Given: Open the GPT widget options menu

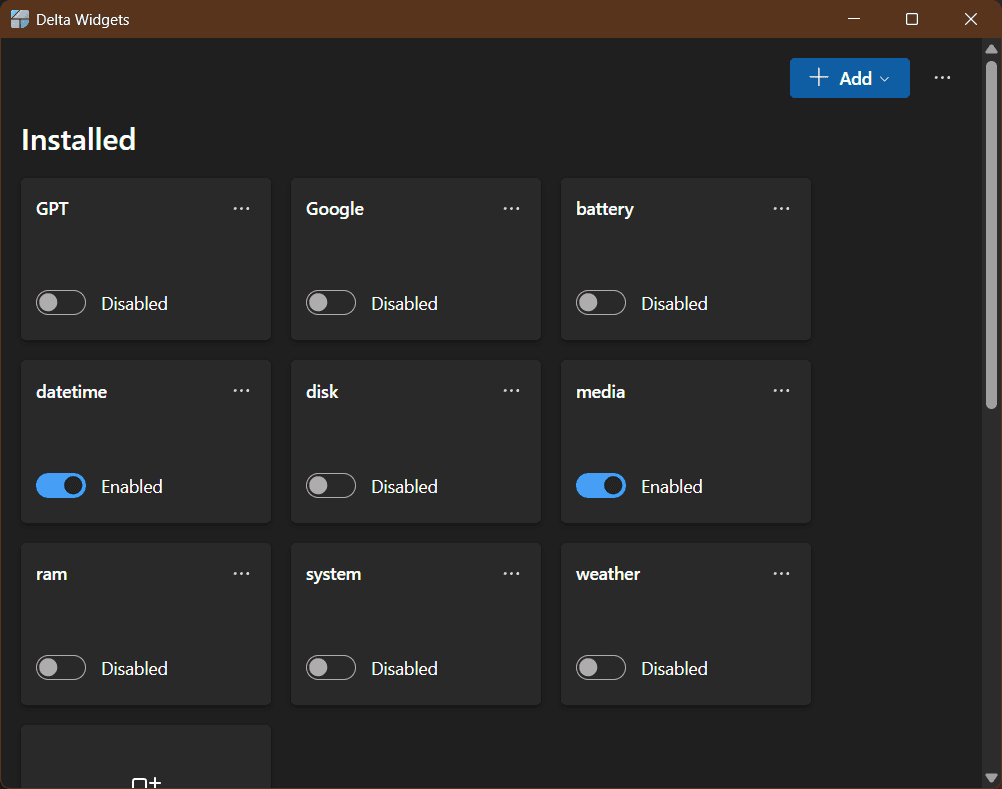Looking at the screenshot, I should (241, 208).
